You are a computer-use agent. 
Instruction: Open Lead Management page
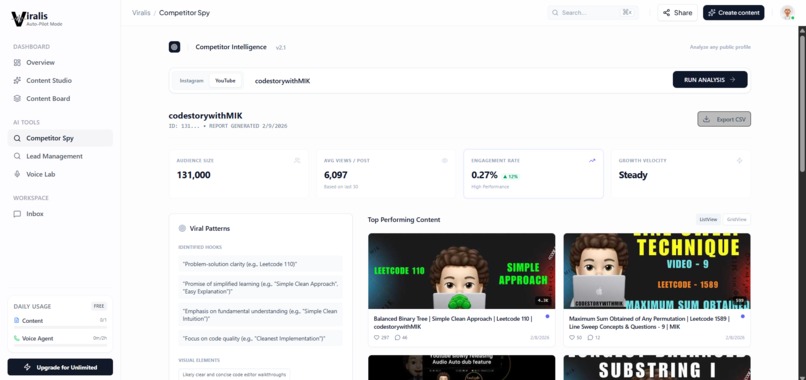tap(60, 156)
